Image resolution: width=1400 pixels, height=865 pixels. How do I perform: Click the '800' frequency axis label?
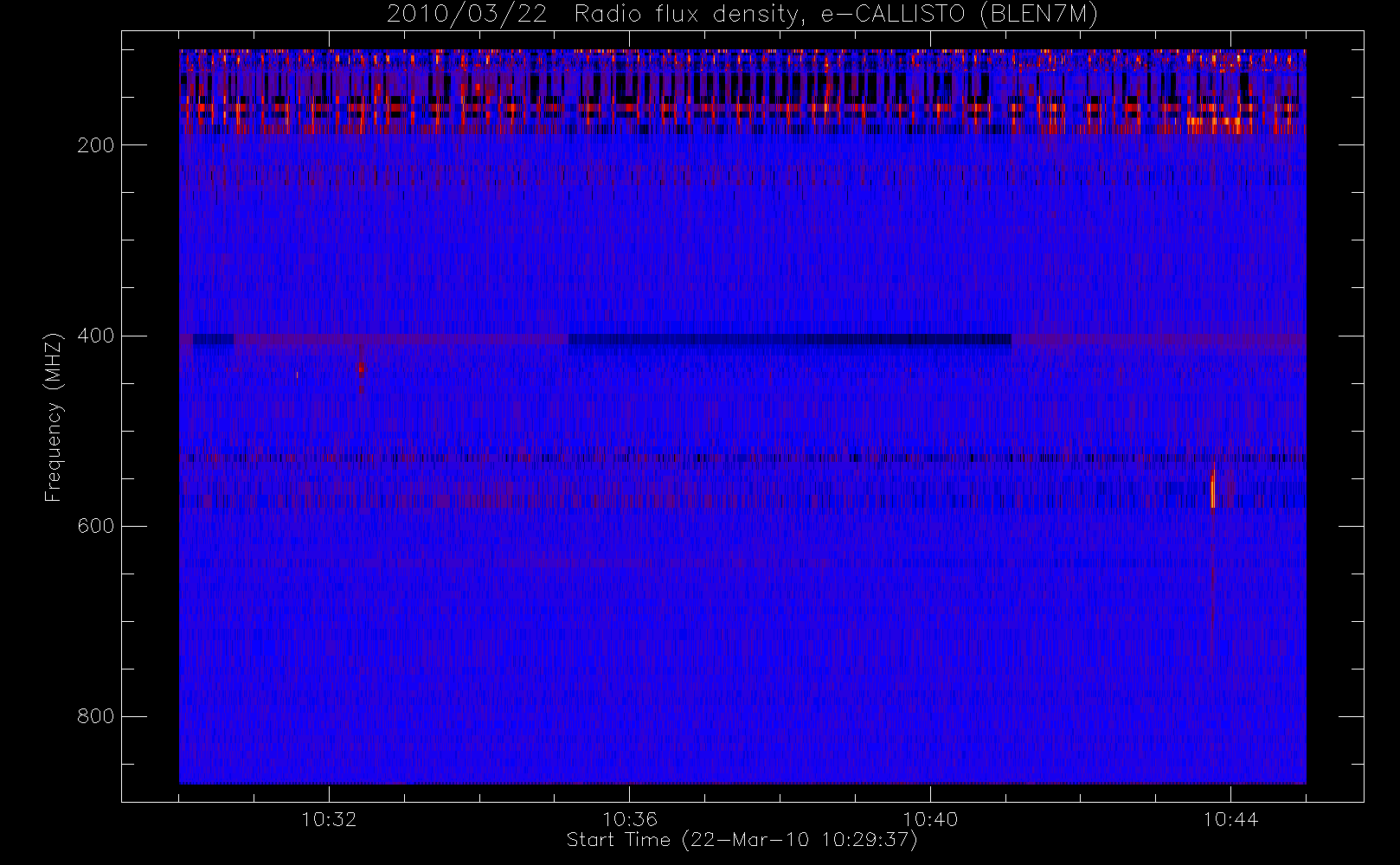[x=95, y=716]
